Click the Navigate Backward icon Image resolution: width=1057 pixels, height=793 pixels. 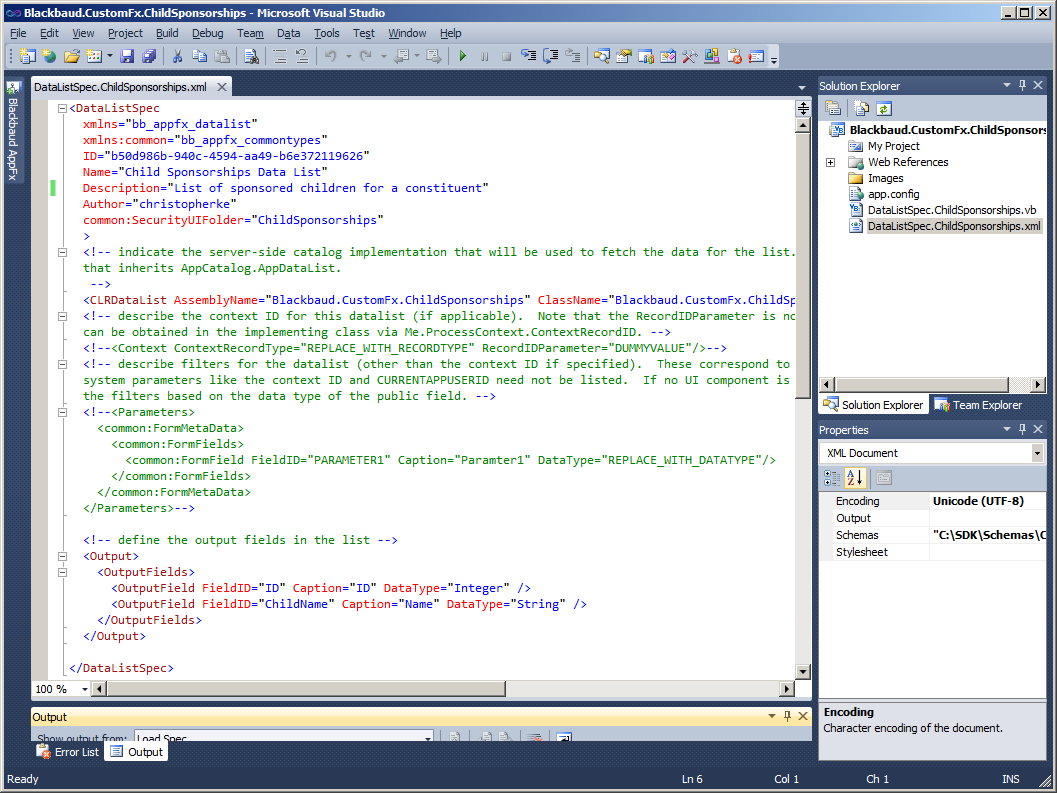pos(401,56)
